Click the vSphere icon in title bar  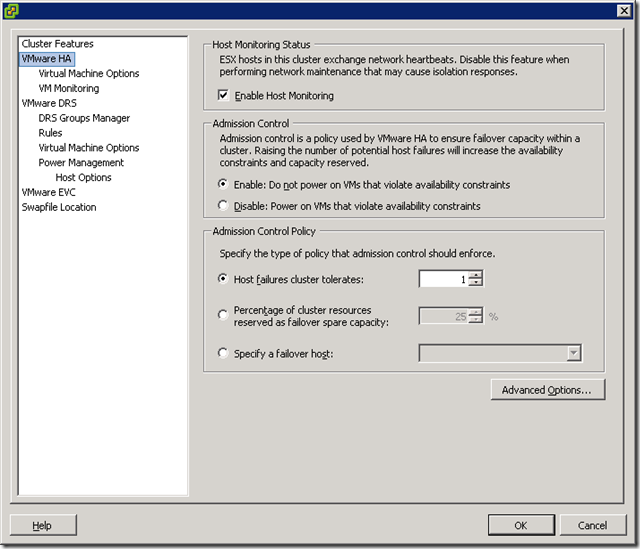(11, 11)
